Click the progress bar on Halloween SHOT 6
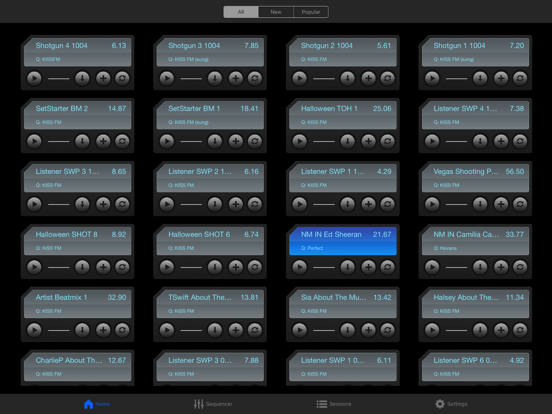 pyautogui.click(x=191, y=267)
